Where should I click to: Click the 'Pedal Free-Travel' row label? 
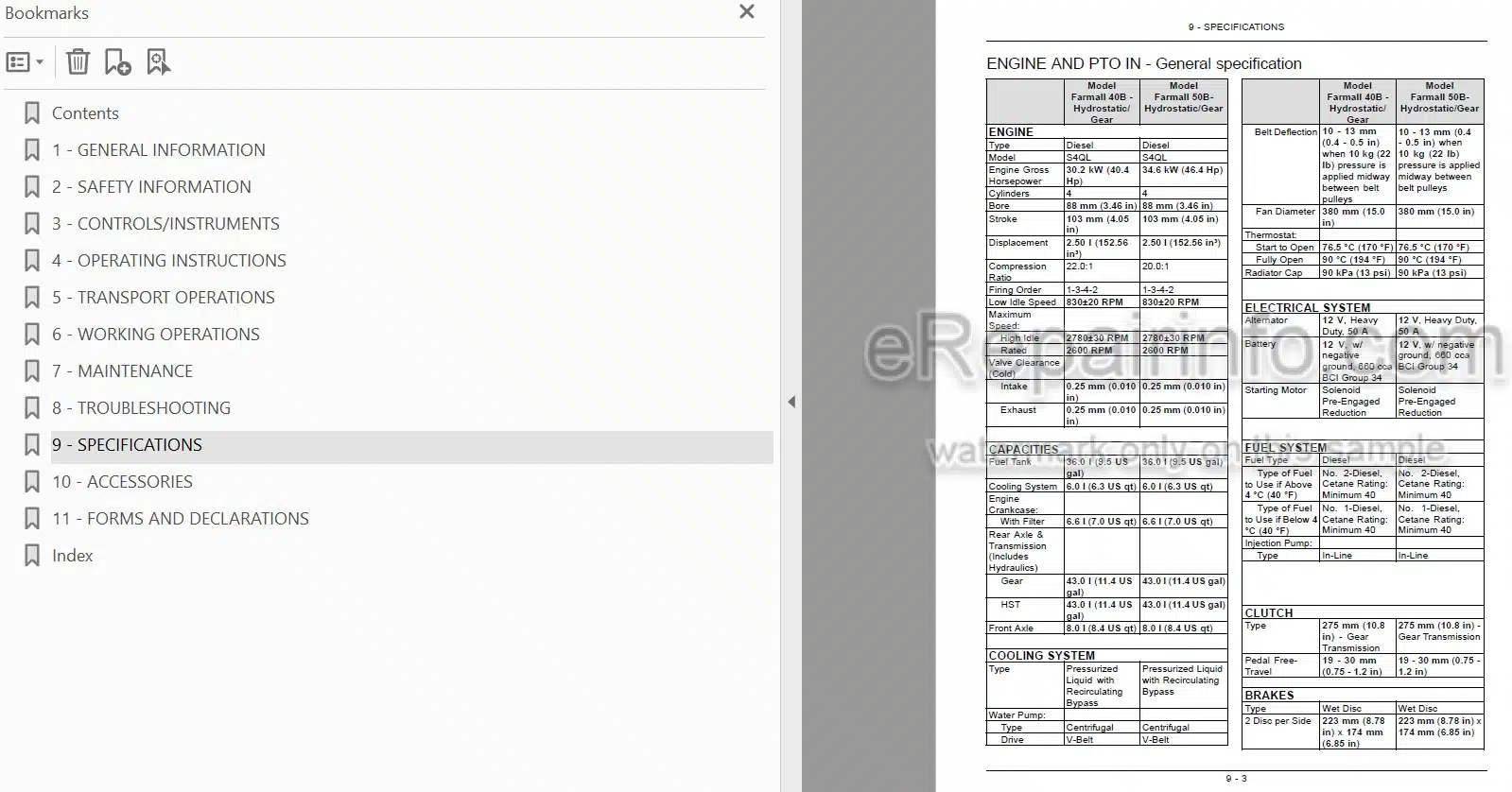point(1271,666)
